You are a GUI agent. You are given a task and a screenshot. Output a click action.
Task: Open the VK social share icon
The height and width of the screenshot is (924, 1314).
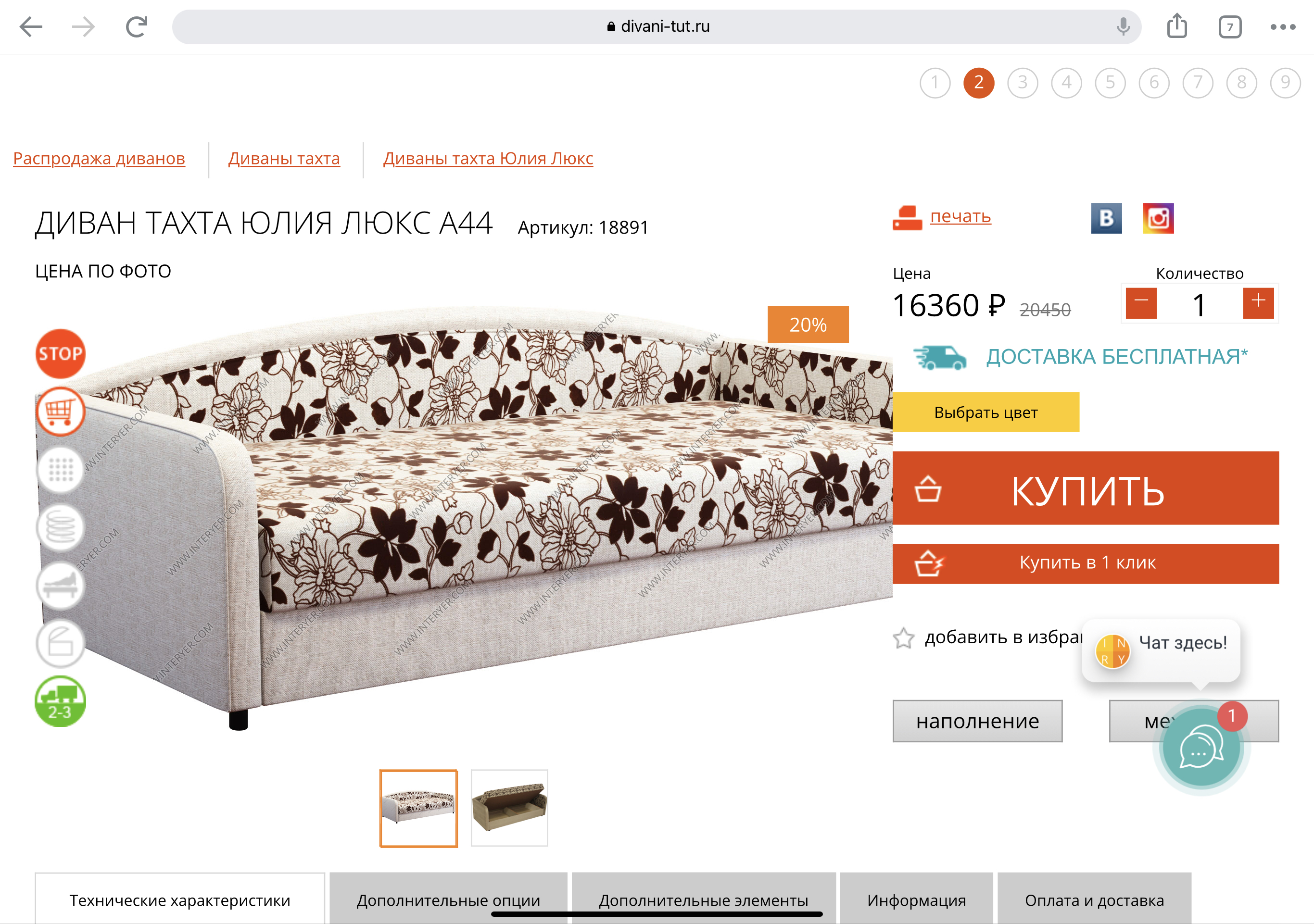1106,218
